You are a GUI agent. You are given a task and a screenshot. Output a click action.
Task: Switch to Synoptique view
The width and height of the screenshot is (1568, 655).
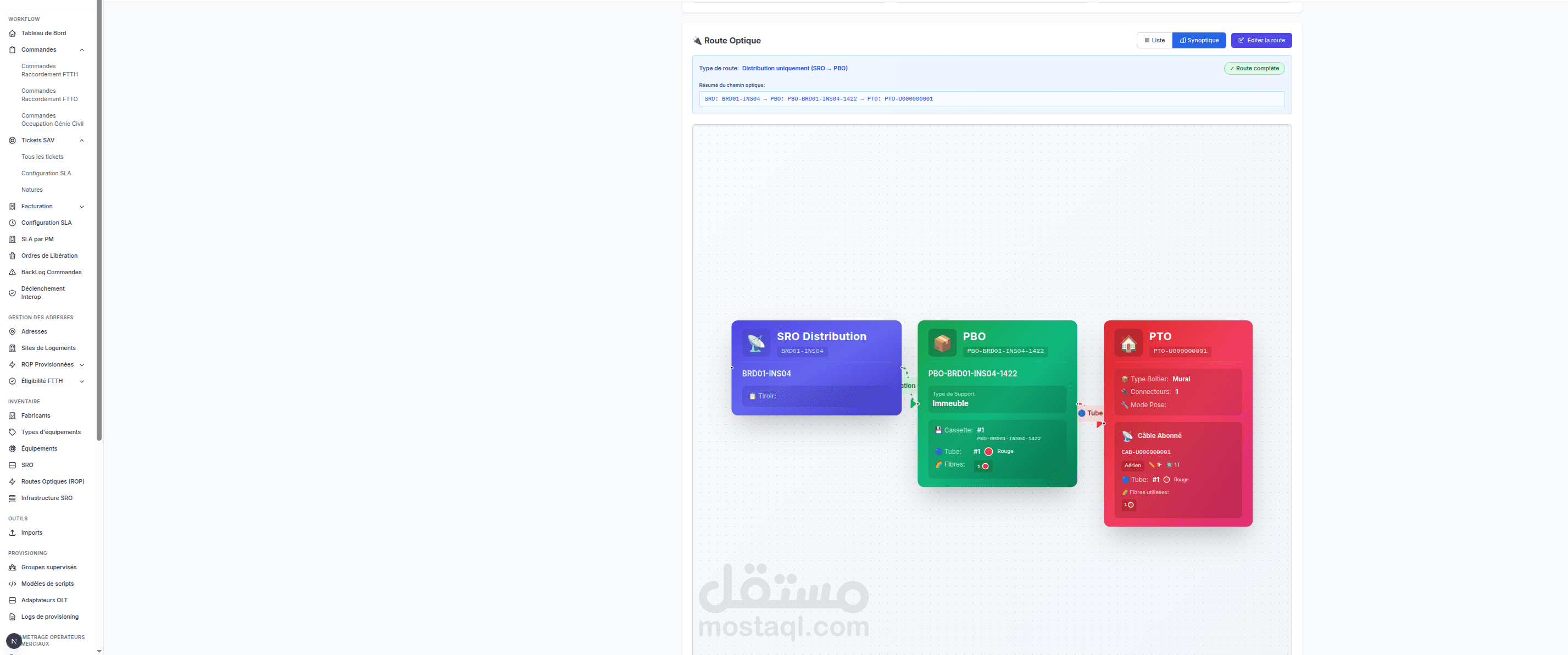(x=1198, y=41)
